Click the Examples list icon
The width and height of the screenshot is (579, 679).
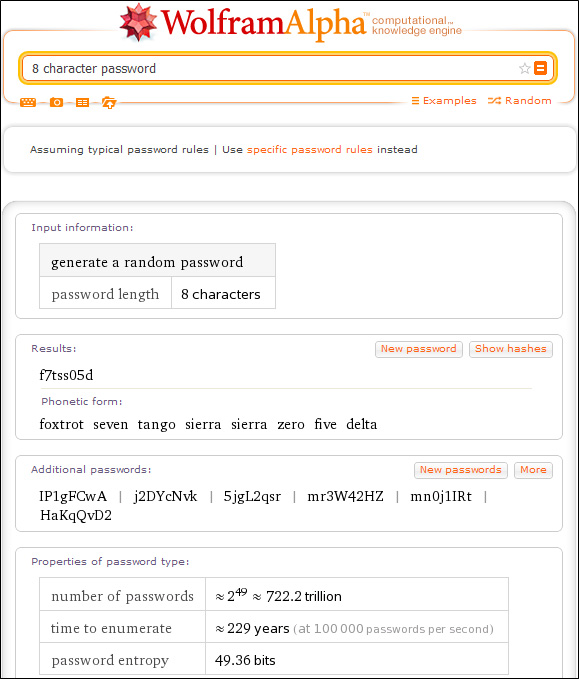tap(415, 101)
